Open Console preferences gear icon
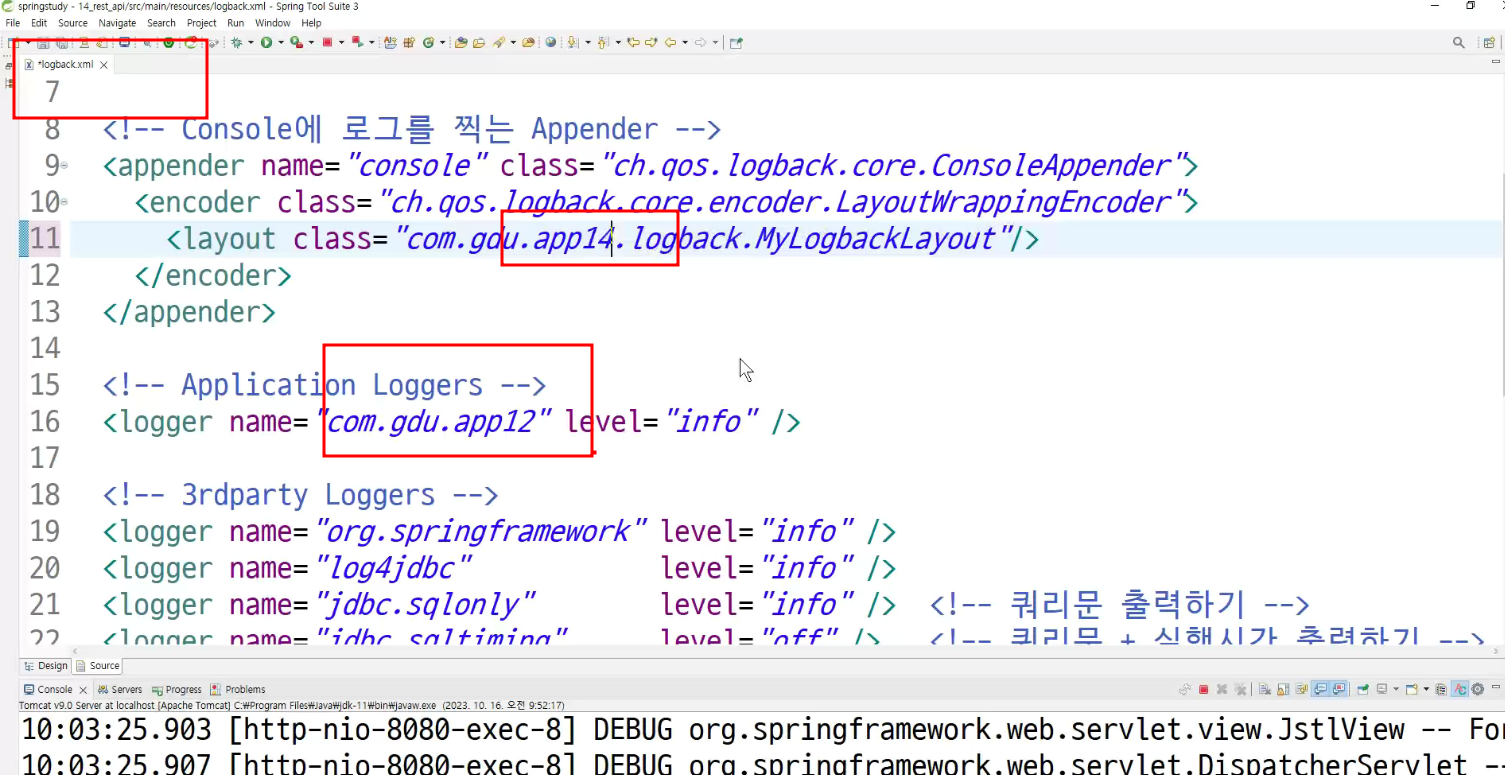Viewport: 1505px width, 775px height. [1478, 689]
